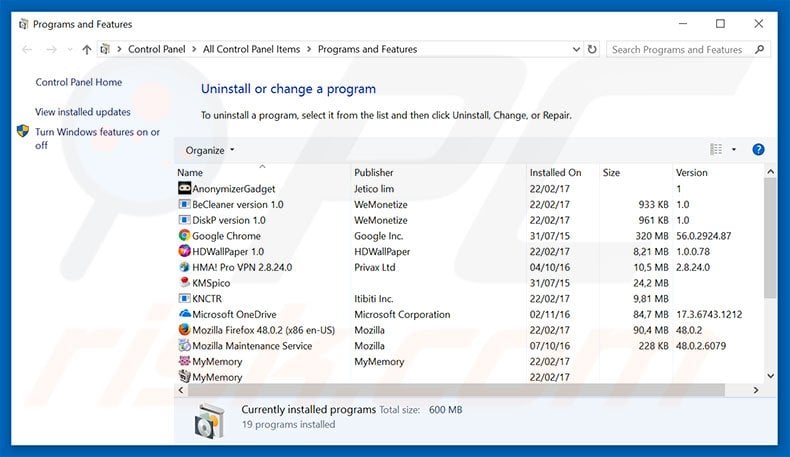
Task: Open View installed updates link
Action: [x=83, y=112]
